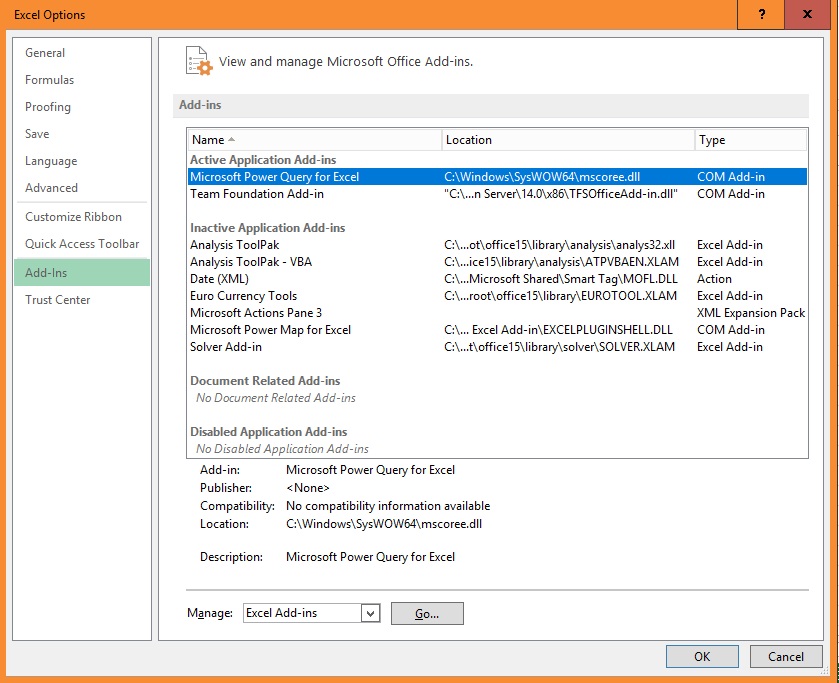The image size is (839, 683).
Task: Select the Analysis ToolPak add-in
Action: coord(233,244)
